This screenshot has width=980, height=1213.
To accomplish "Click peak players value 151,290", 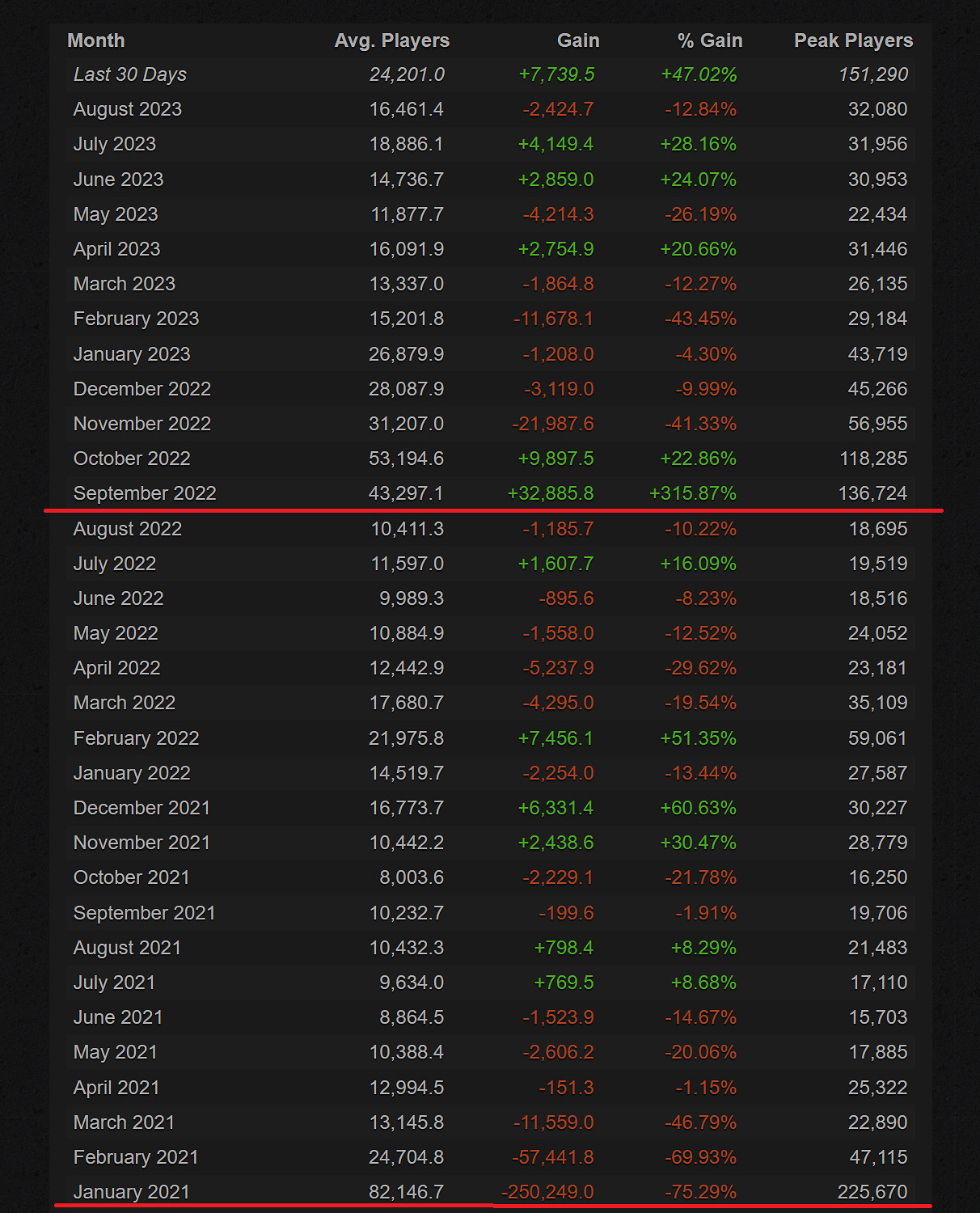I will click(x=873, y=74).
